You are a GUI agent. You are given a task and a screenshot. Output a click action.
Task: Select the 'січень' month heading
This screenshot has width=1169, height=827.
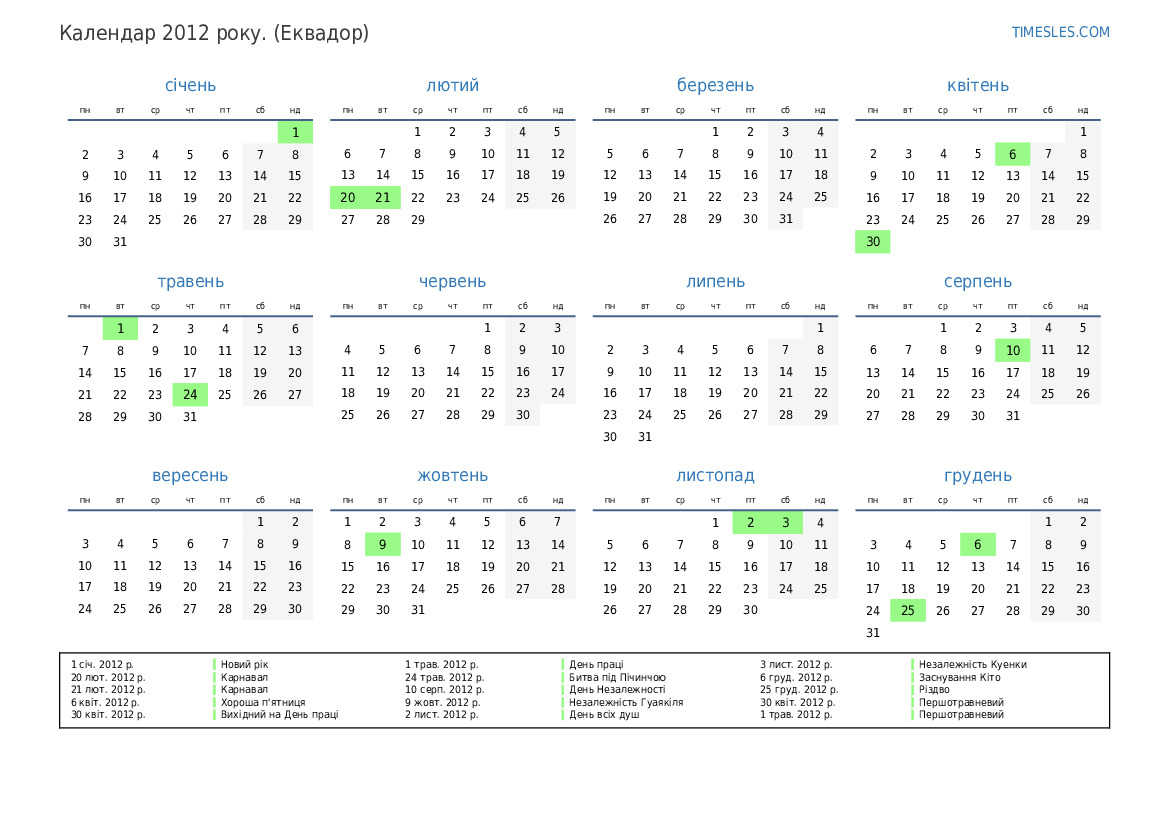[190, 86]
